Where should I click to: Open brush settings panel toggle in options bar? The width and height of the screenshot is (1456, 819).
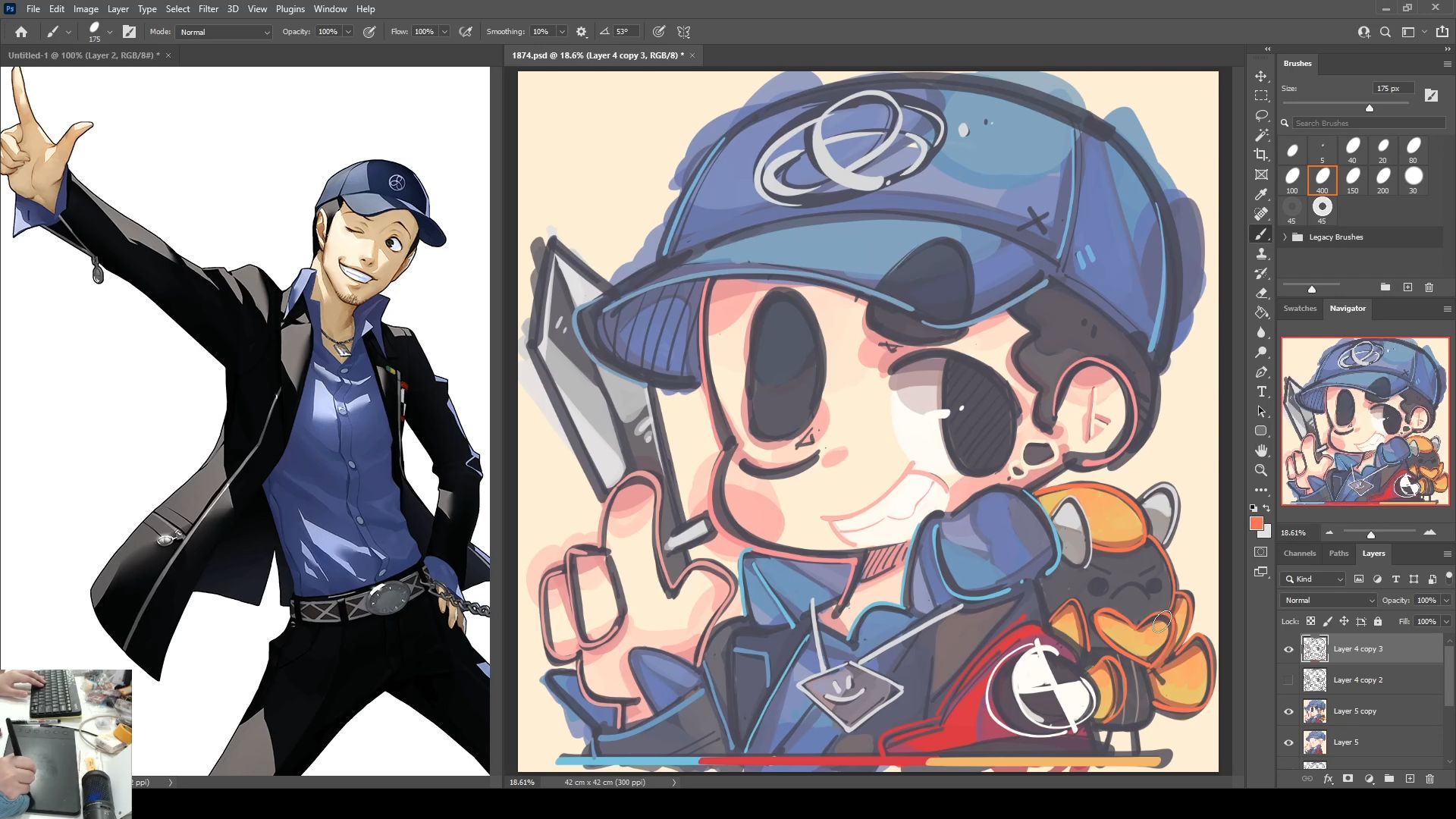[129, 32]
